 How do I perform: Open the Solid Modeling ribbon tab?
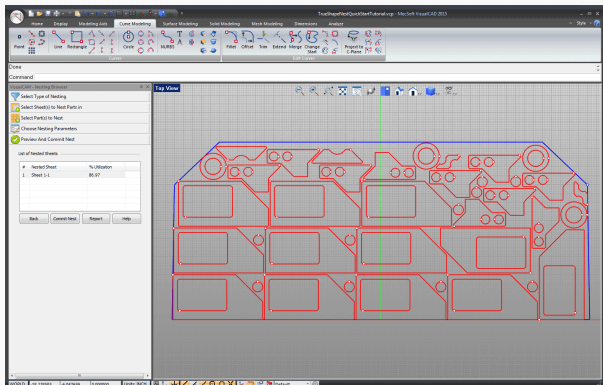225,24
